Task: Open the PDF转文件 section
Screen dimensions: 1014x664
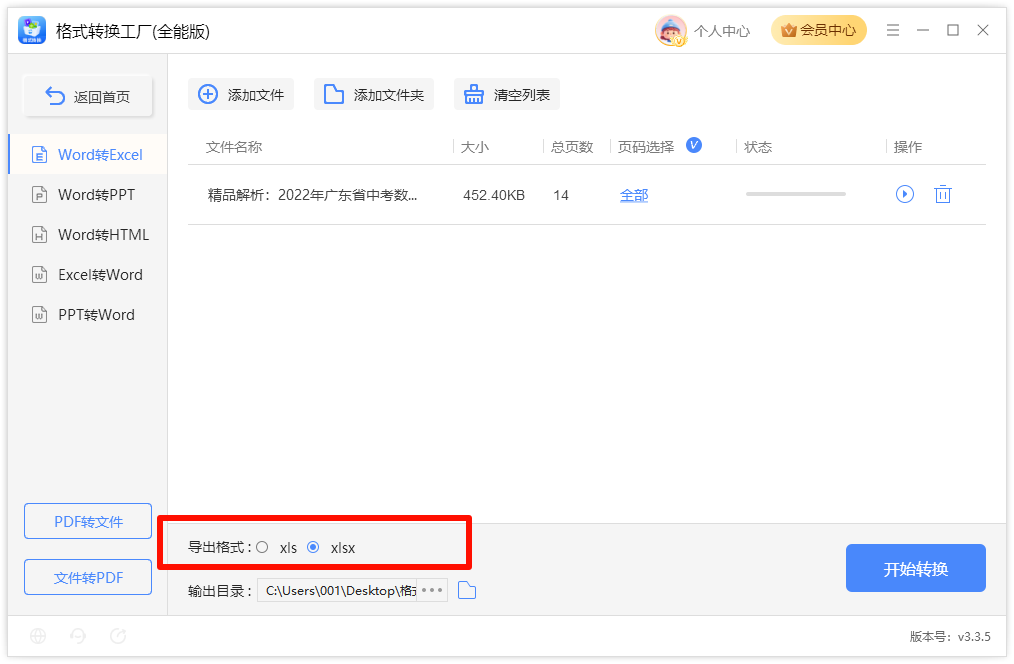Action: (x=88, y=521)
